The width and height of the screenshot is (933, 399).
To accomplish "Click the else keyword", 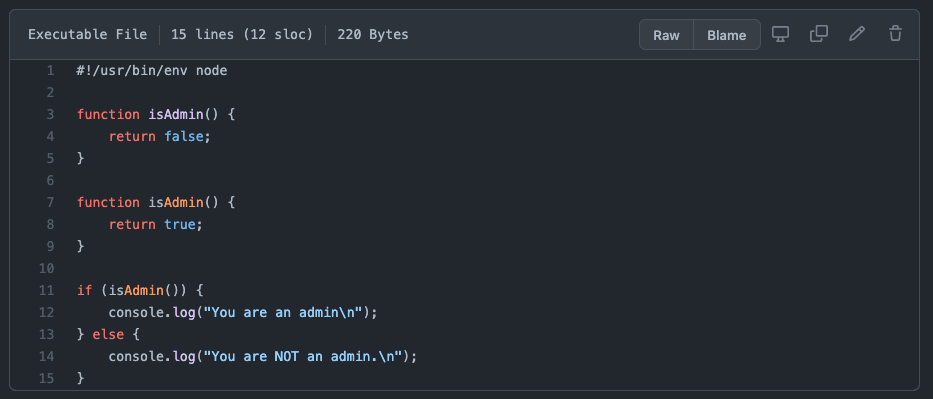I will point(108,334).
